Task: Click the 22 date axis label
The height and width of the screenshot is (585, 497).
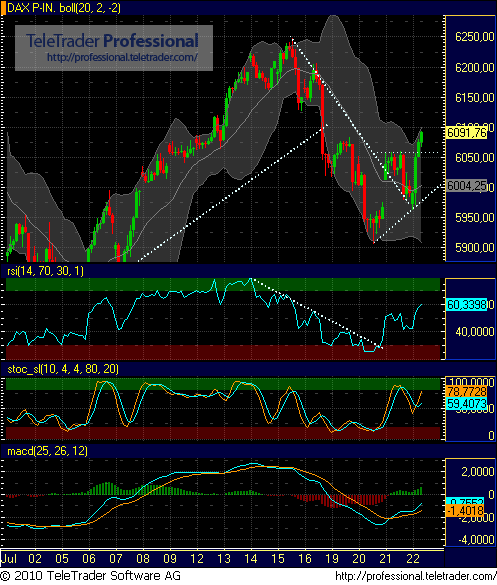Action: [413, 559]
